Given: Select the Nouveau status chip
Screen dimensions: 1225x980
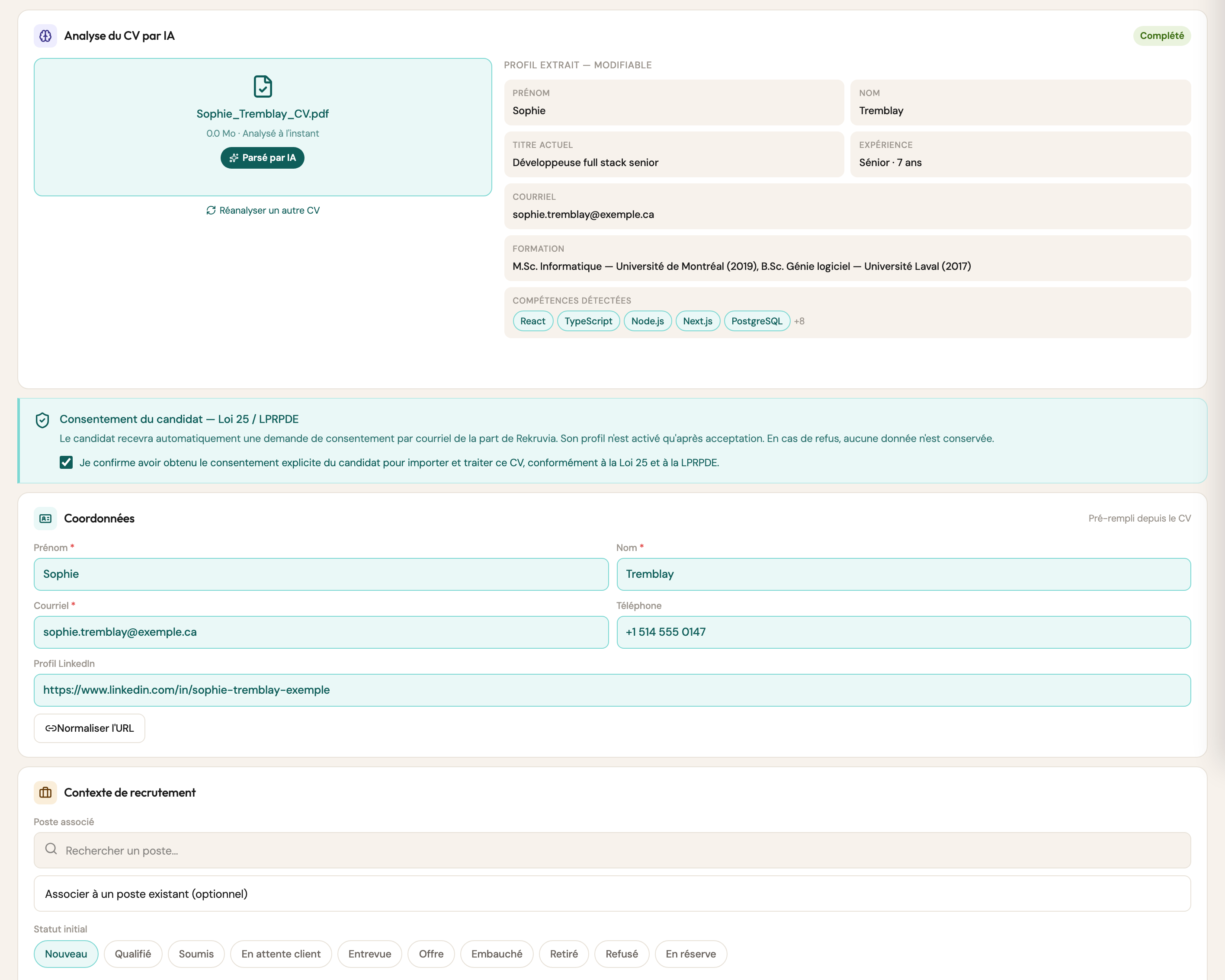Looking at the screenshot, I should coord(66,954).
